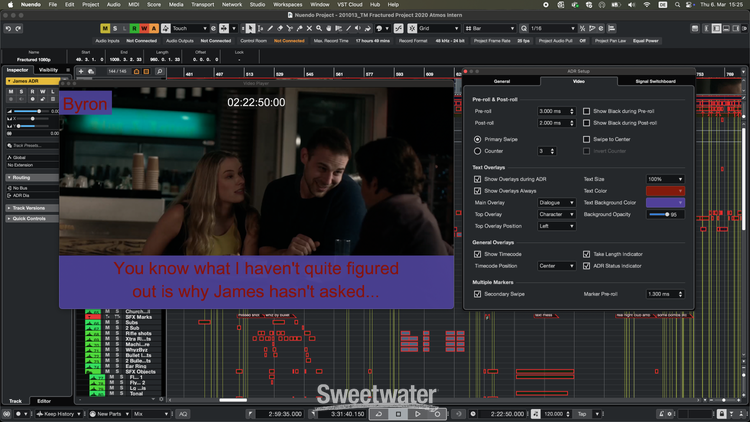This screenshot has width=750, height=422.
Task: Mute the James ADR track in Inspector
Action: coord(10,90)
